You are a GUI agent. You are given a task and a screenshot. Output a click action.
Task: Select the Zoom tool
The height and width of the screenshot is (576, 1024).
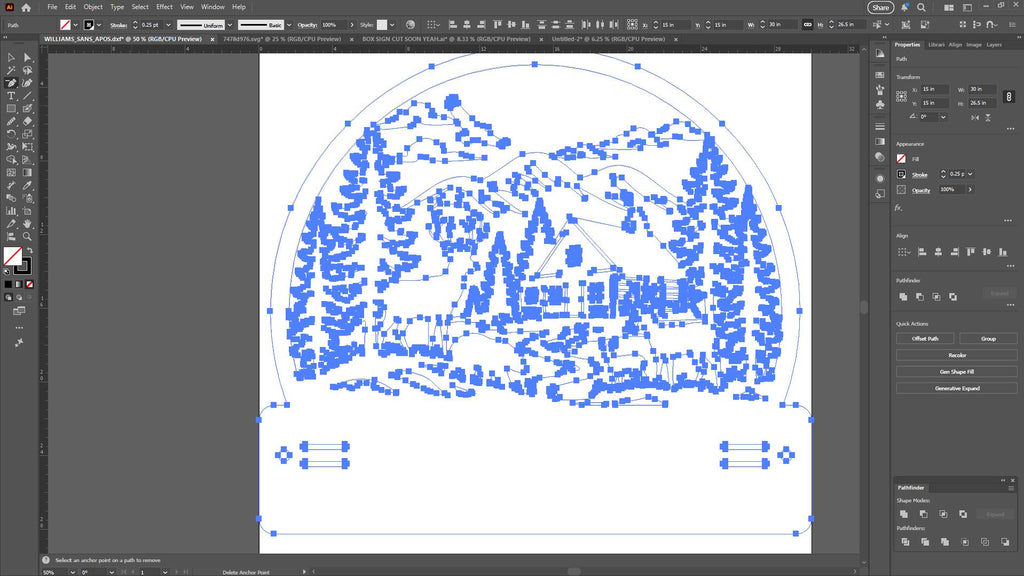[27, 236]
